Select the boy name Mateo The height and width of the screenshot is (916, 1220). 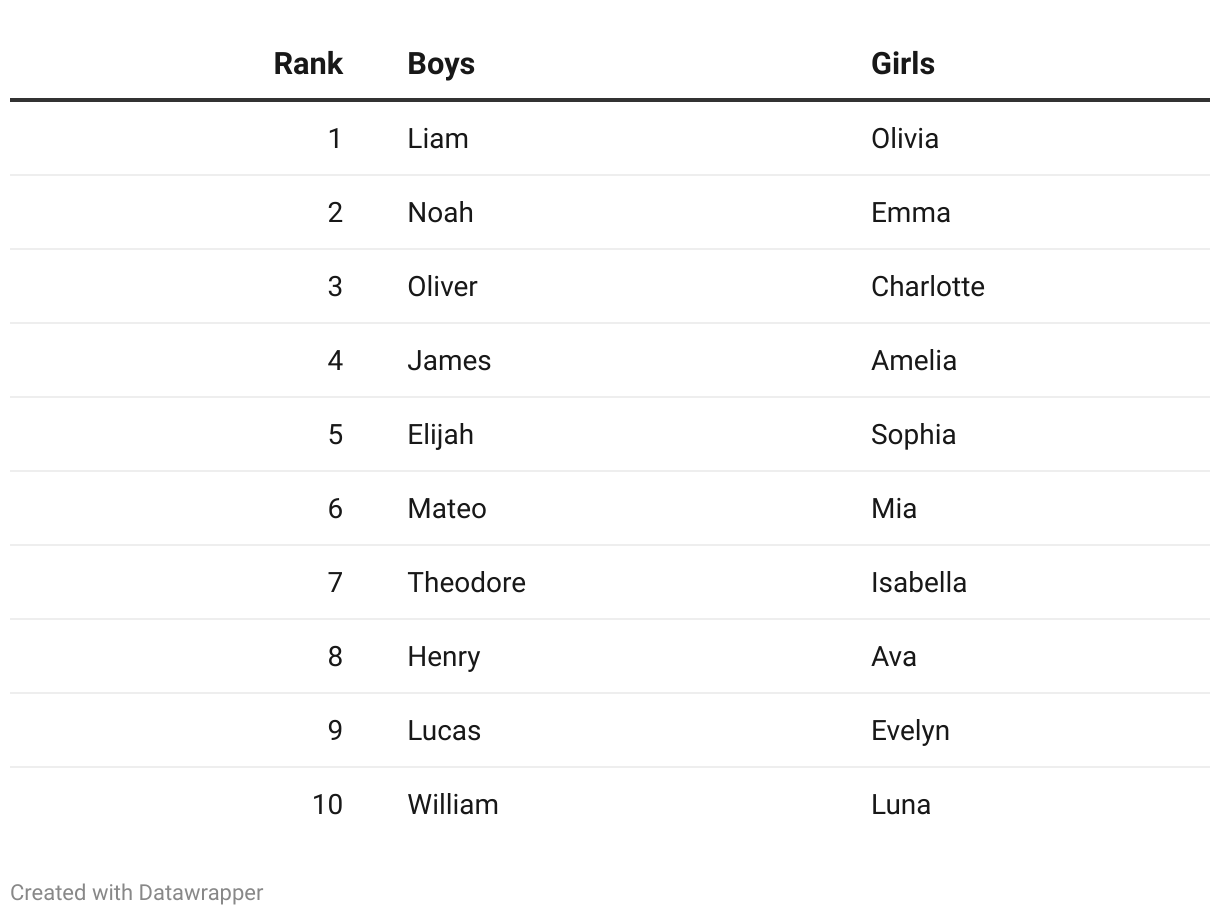click(x=447, y=508)
